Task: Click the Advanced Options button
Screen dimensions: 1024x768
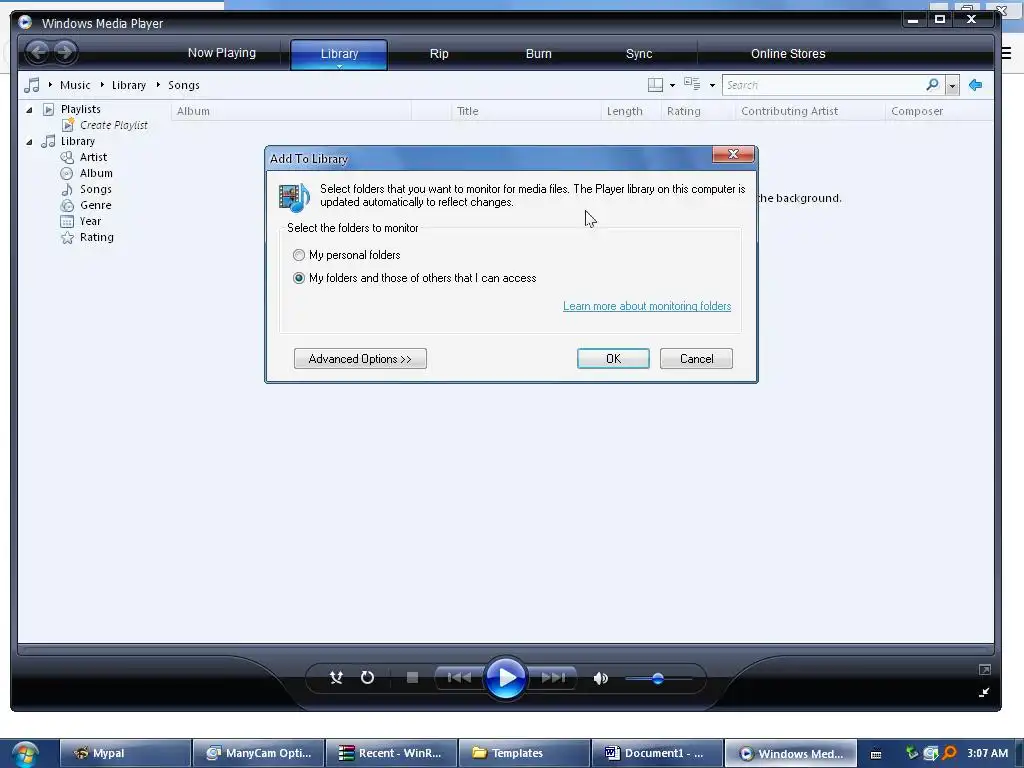Action: point(360,359)
